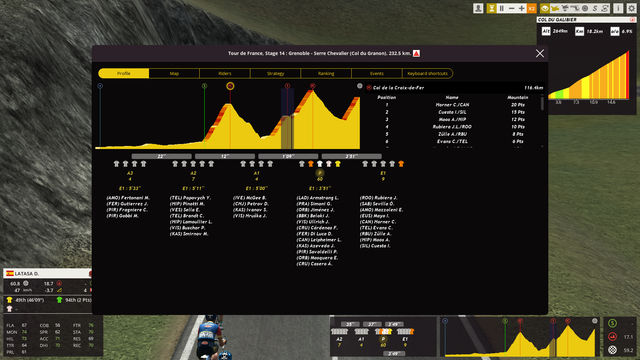Click the grey finish marker on stage profile
The image size is (640, 360).
click(x=360, y=86)
